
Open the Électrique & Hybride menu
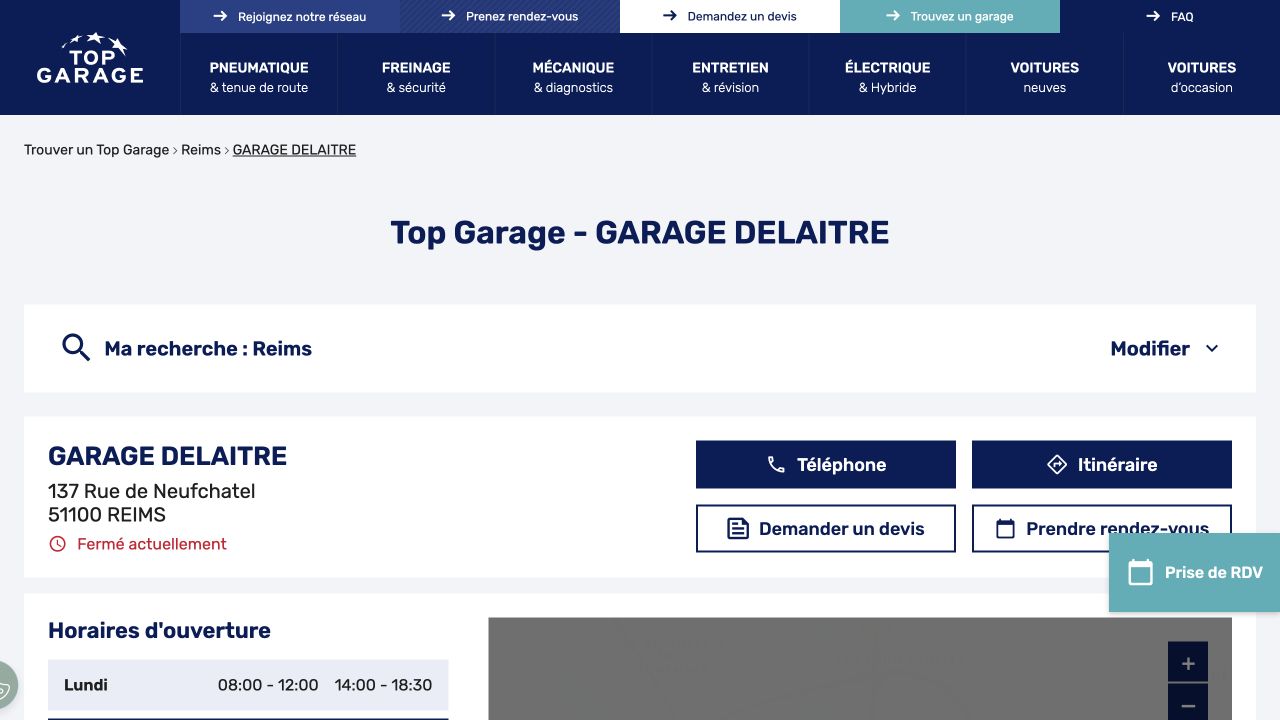887,77
